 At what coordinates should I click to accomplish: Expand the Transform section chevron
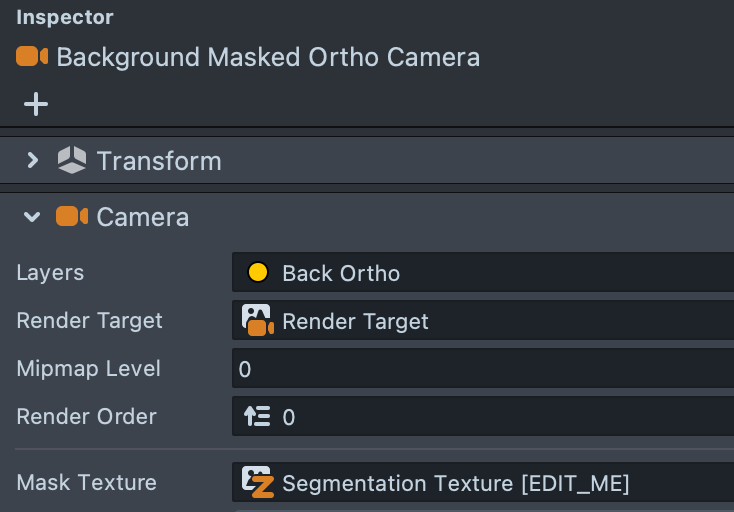pos(32,160)
